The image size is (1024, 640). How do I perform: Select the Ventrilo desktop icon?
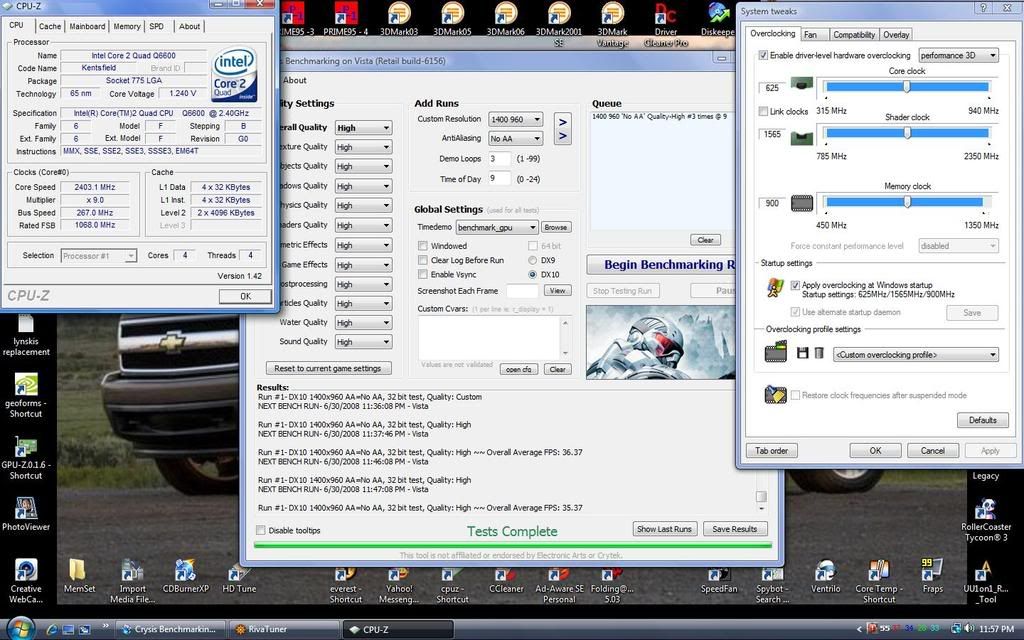(825, 575)
